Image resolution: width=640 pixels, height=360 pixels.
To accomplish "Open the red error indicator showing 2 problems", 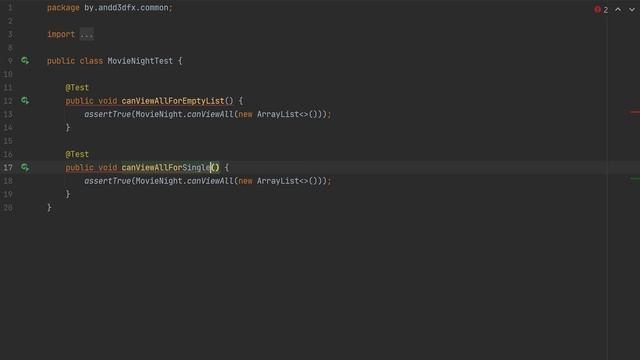I will (601, 10).
